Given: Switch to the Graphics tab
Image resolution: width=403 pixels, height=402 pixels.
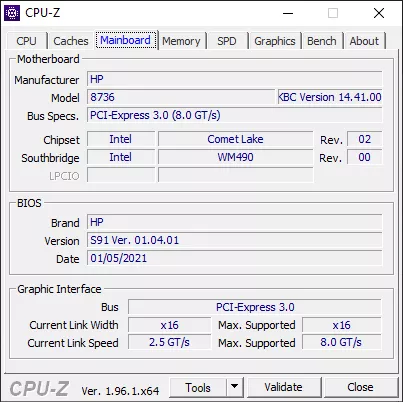Looking at the screenshot, I should [x=275, y=41].
